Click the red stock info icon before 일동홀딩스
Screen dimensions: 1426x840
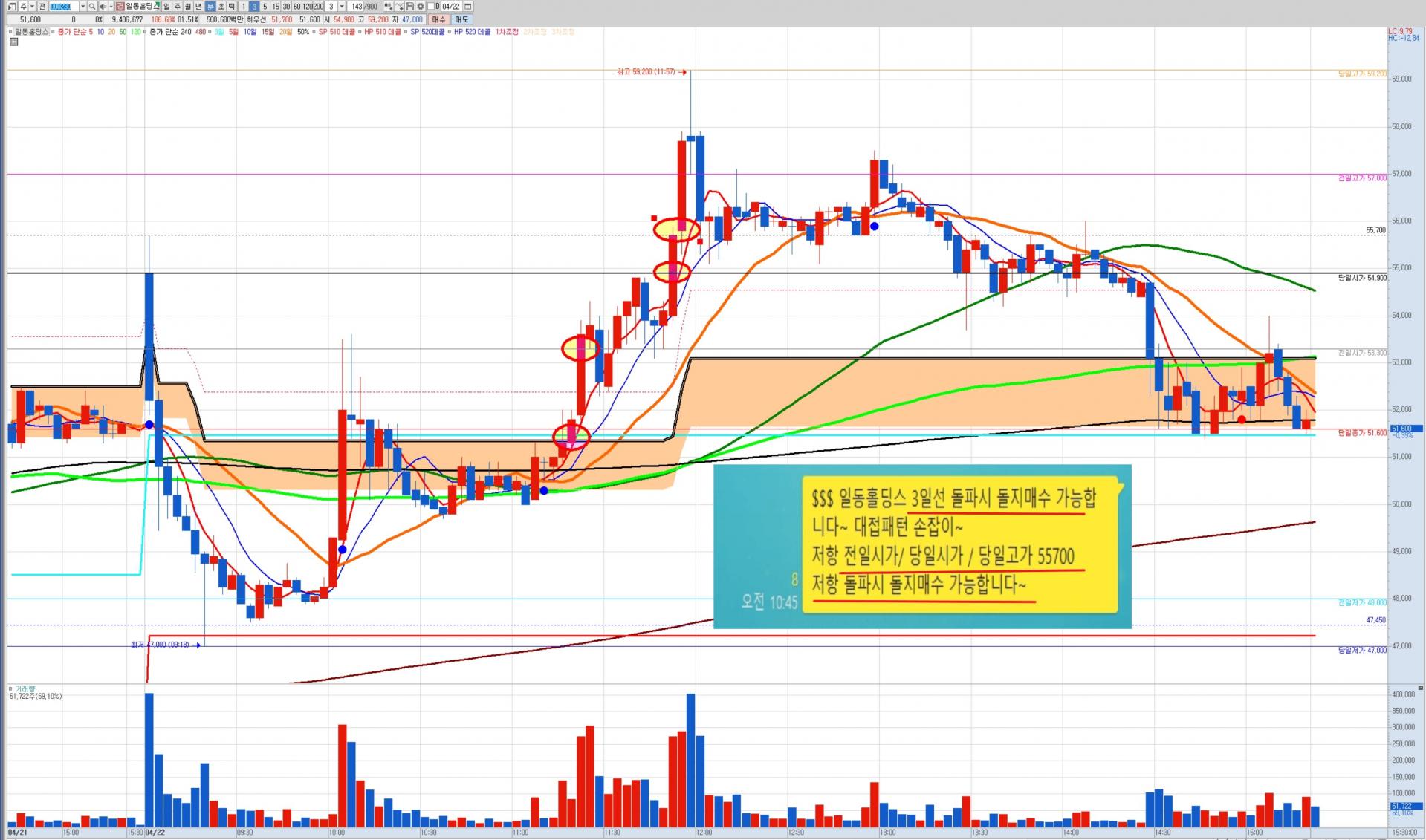pos(120,7)
